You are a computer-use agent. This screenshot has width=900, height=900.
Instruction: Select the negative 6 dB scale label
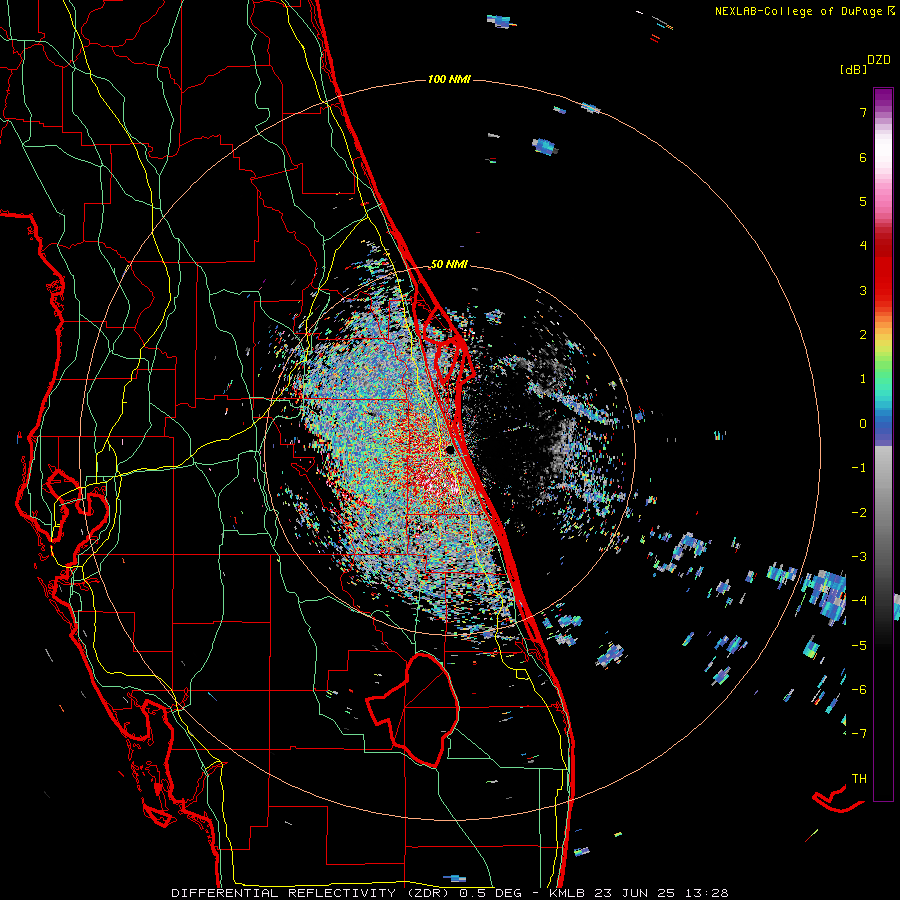click(x=859, y=690)
